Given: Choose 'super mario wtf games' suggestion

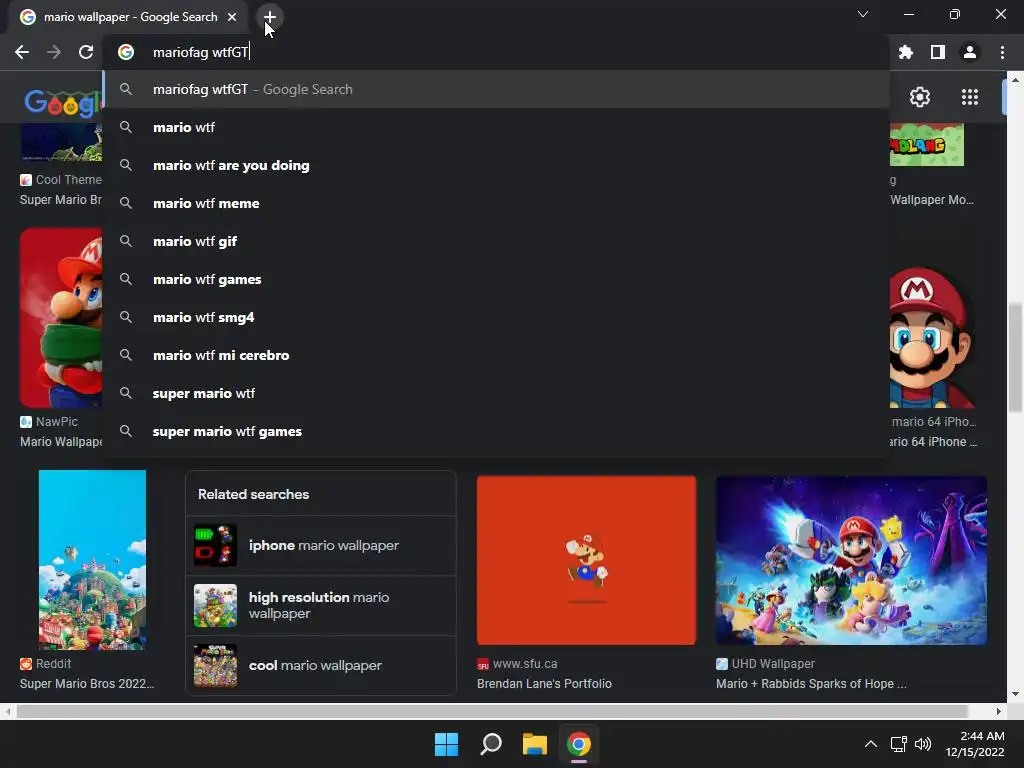Looking at the screenshot, I should point(496,431).
